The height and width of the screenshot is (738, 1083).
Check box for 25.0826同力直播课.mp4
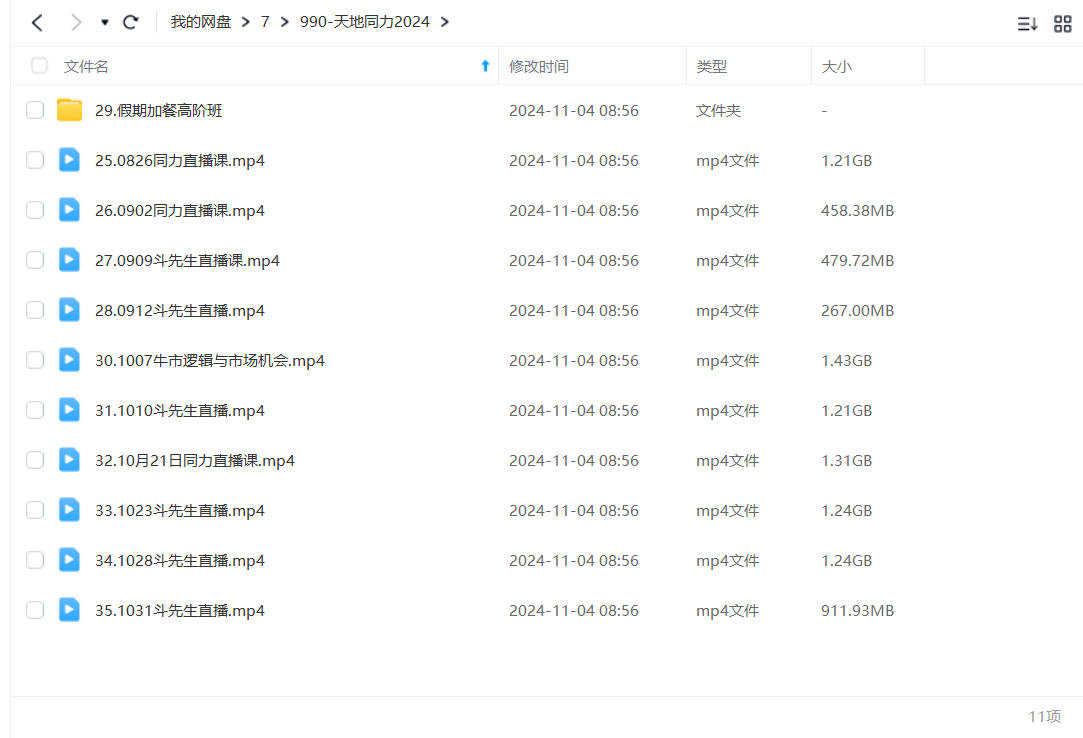click(35, 160)
